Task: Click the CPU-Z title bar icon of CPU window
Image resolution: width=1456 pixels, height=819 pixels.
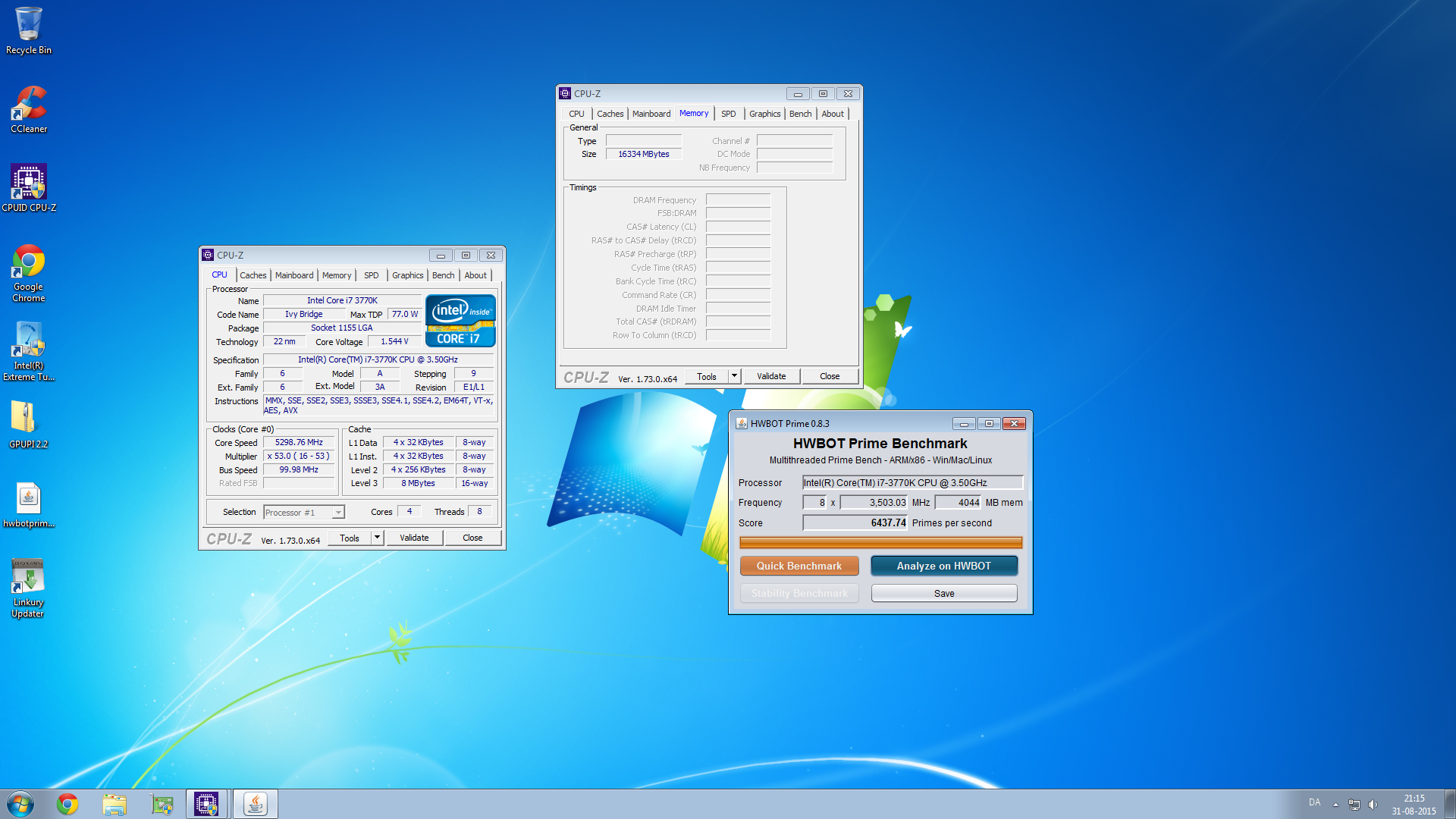Action: coord(208,255)
